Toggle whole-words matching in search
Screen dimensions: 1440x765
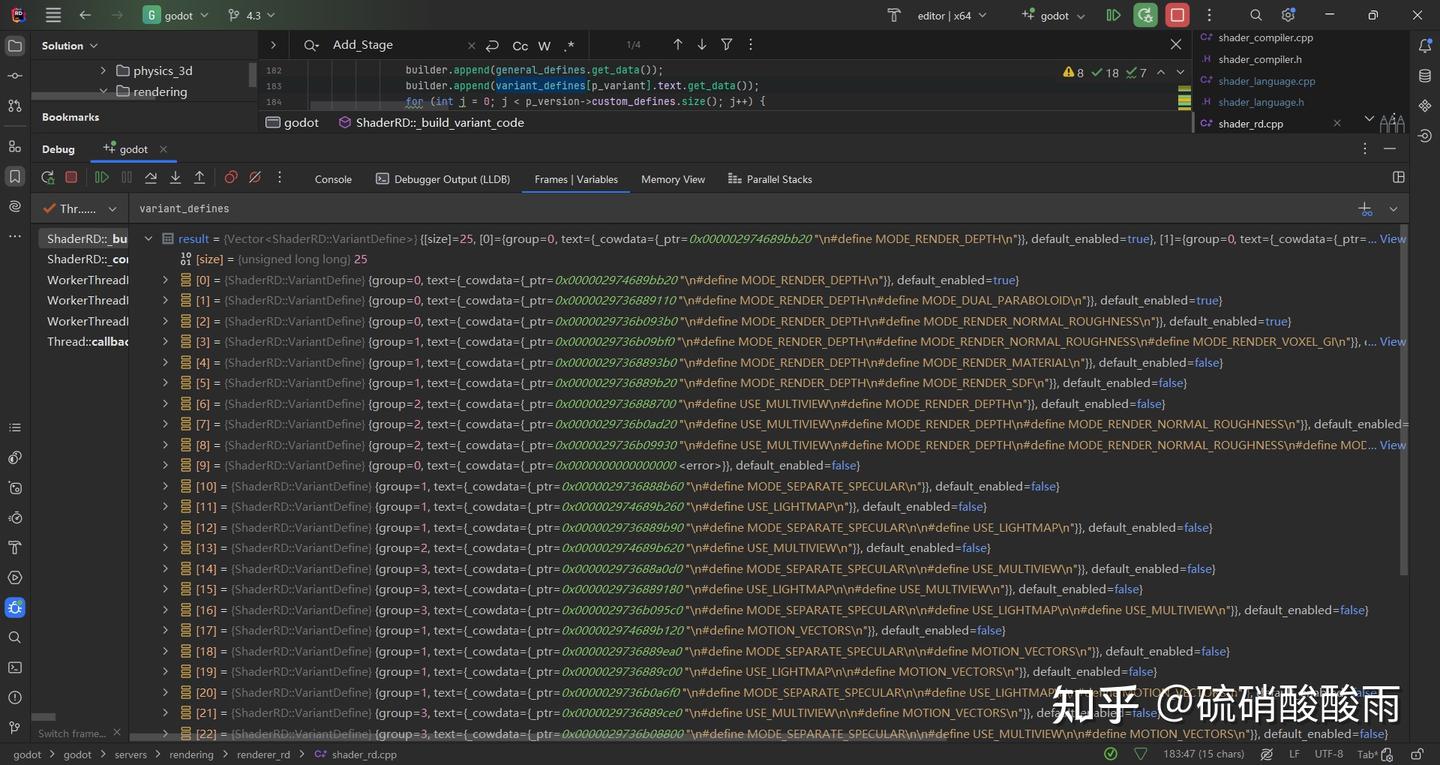tap(544, 46)
